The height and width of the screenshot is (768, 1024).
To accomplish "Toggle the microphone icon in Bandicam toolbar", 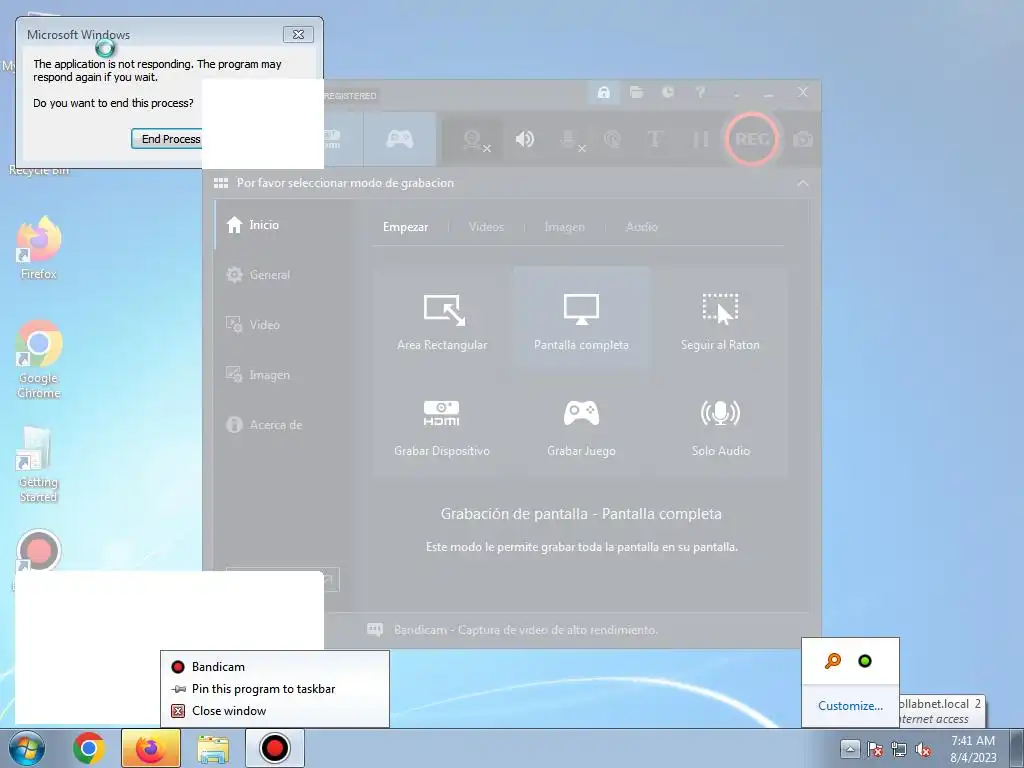I will tap(572, 140).
